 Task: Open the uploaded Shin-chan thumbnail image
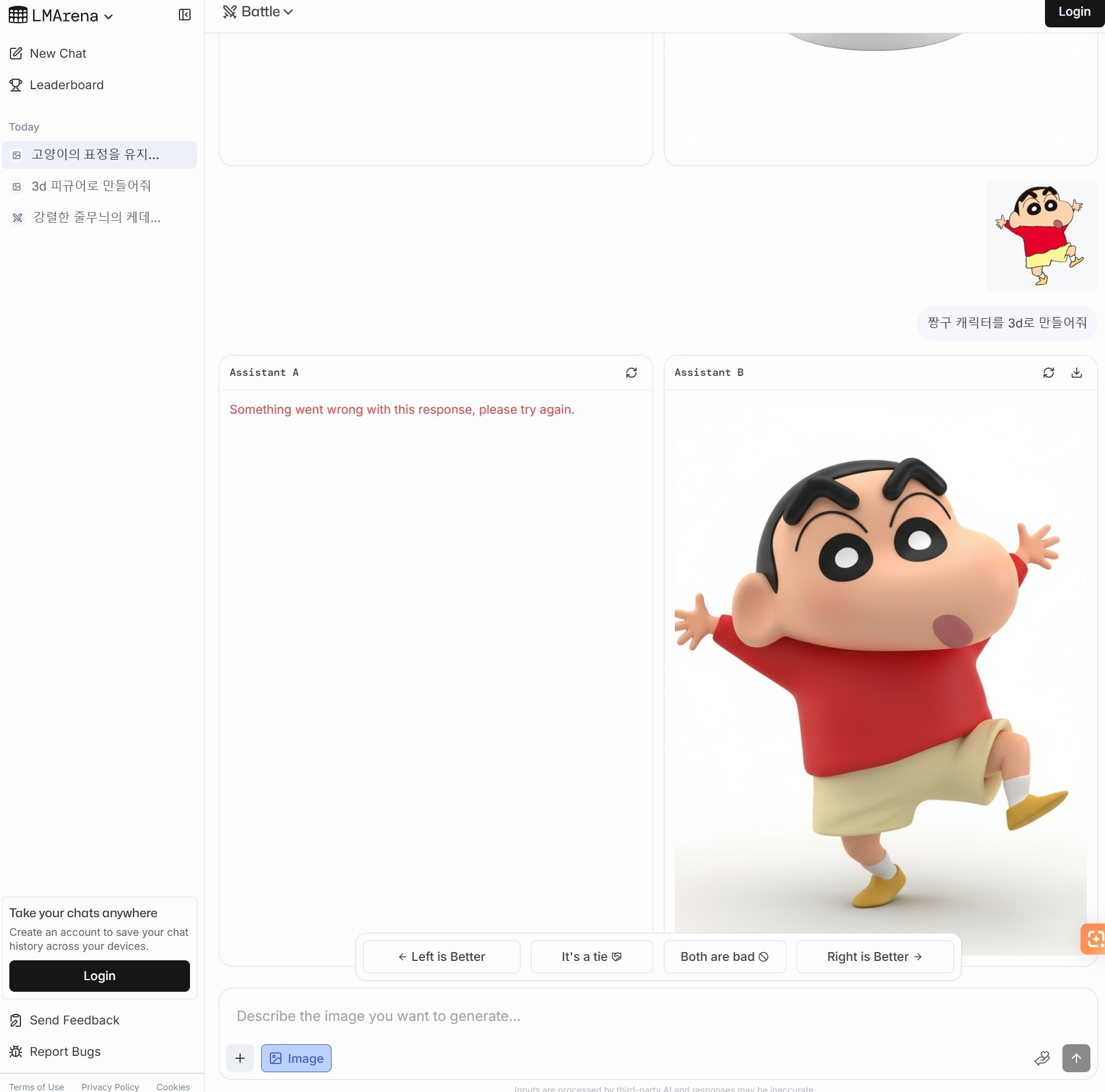point(1041,236)
